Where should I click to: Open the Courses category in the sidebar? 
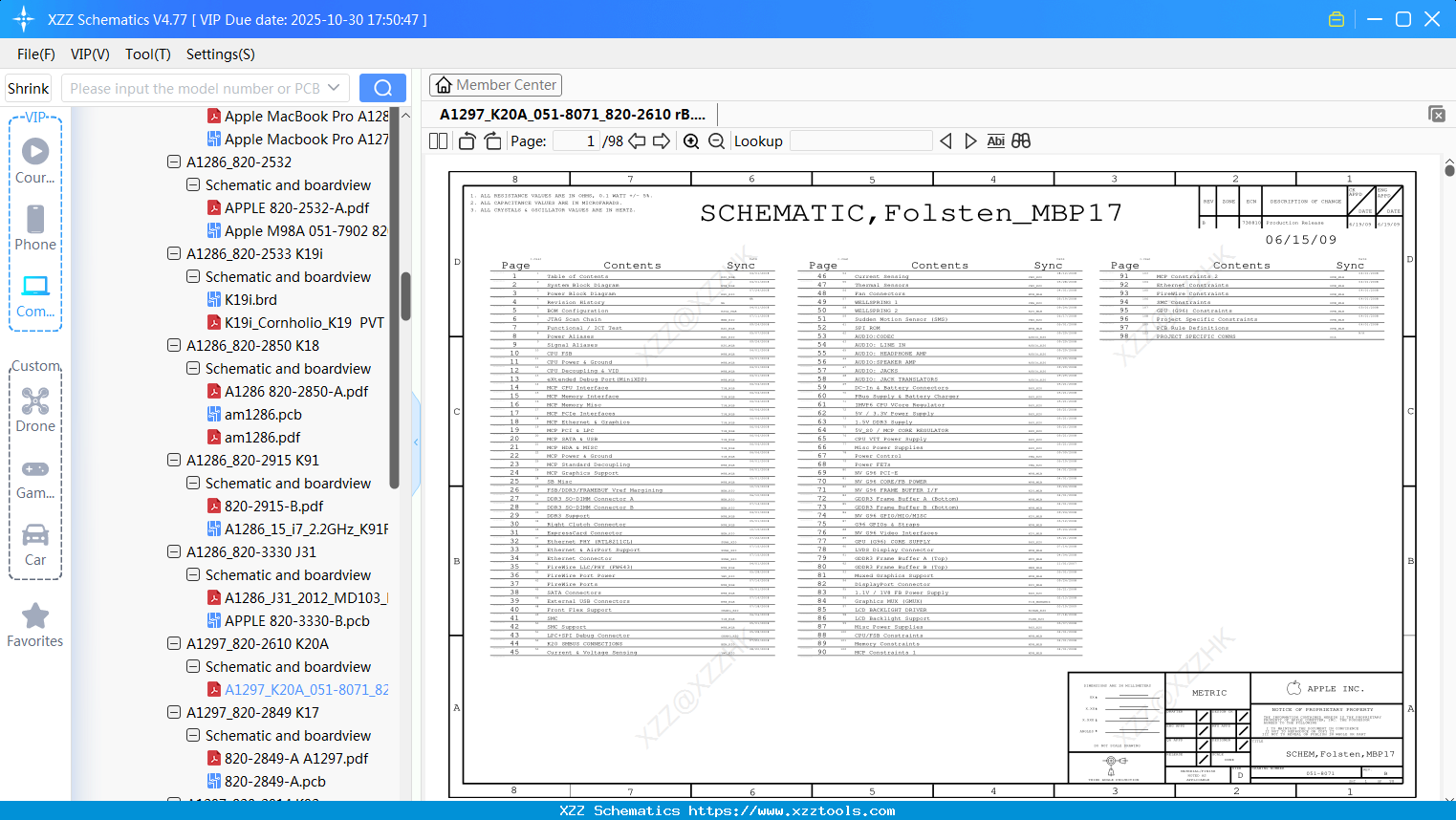point(35,161)
